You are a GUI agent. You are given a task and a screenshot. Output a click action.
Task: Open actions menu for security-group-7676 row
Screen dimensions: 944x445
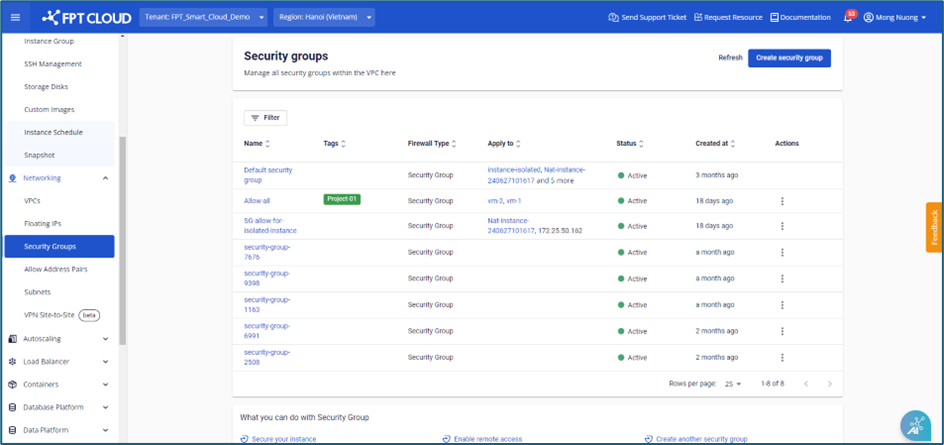[782, 253]
